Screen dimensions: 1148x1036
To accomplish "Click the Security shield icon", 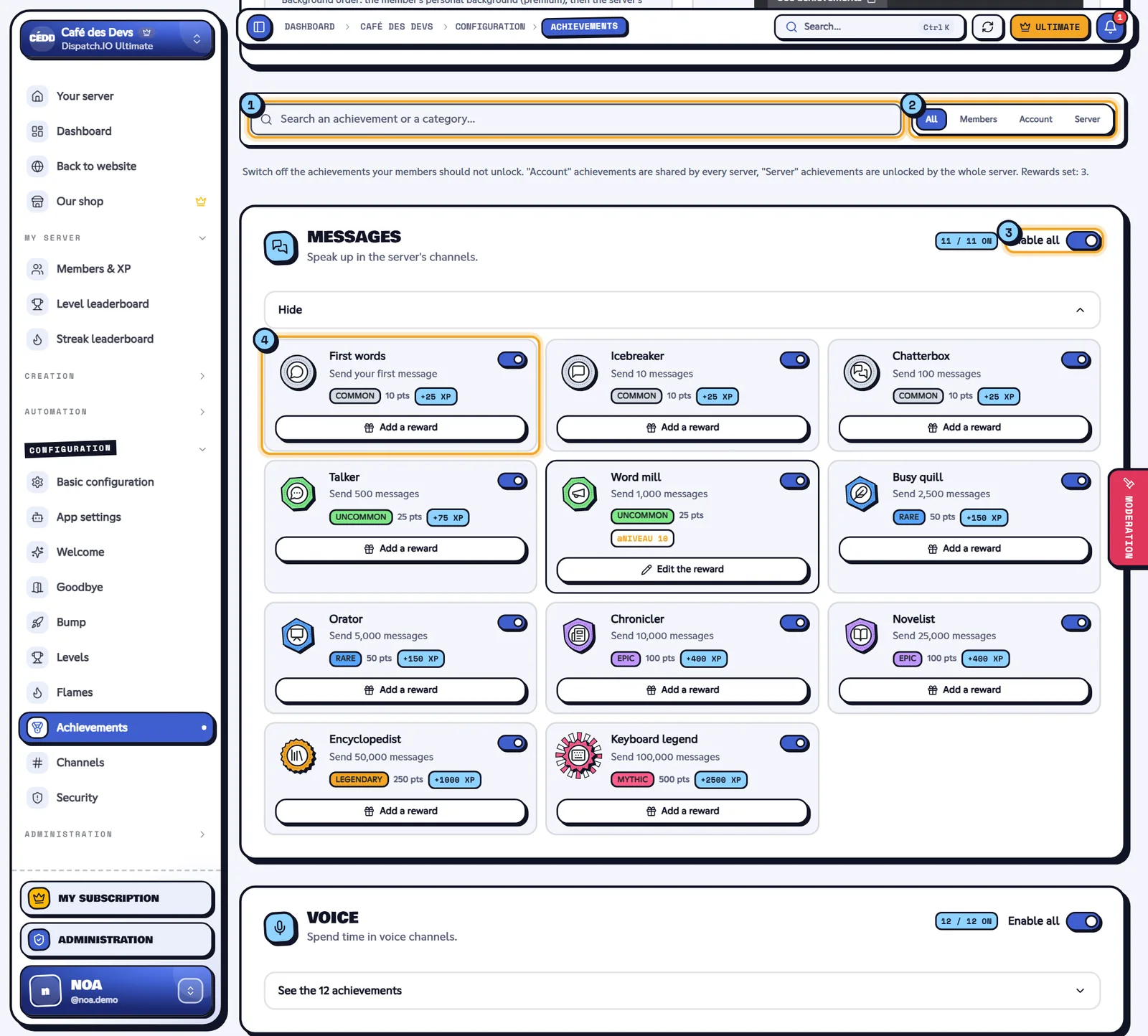I will pyautogui.click(x=38, y=798).
